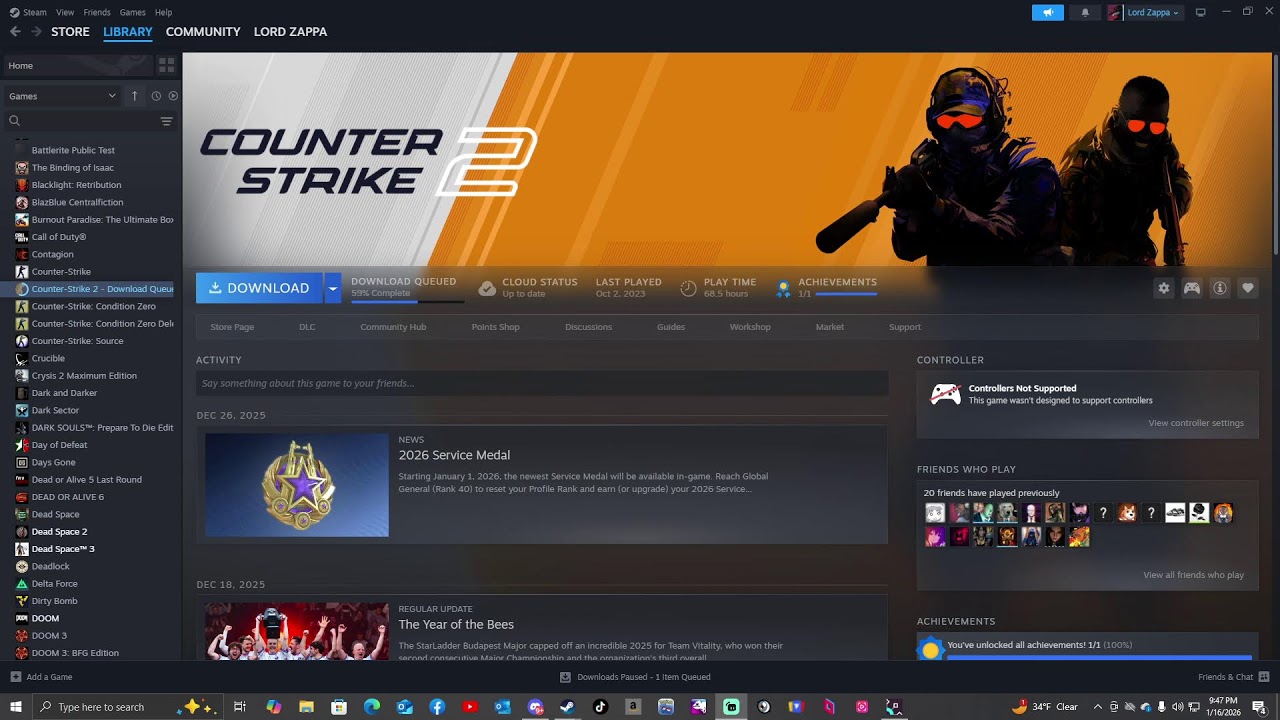Screen dimensions: 1280x720
Task: Click the play time clock icon
Action: [688, 288]
